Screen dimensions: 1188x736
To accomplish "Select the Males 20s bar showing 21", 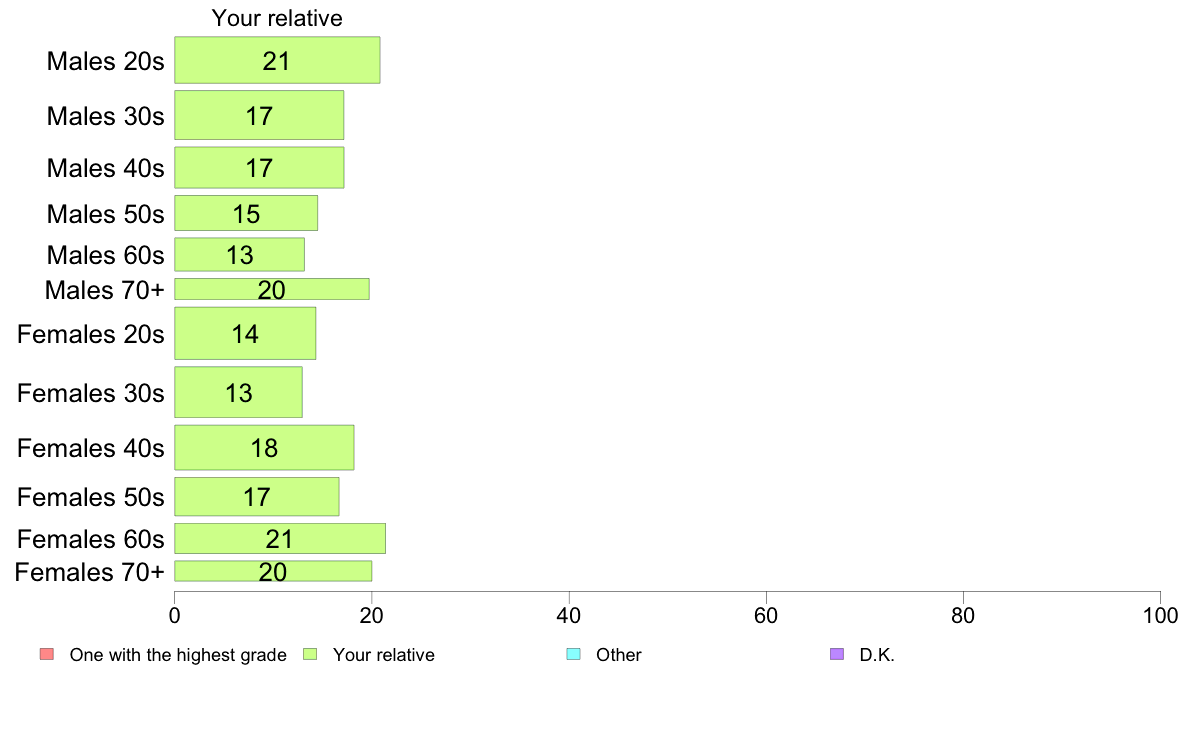I will point(277,60).
